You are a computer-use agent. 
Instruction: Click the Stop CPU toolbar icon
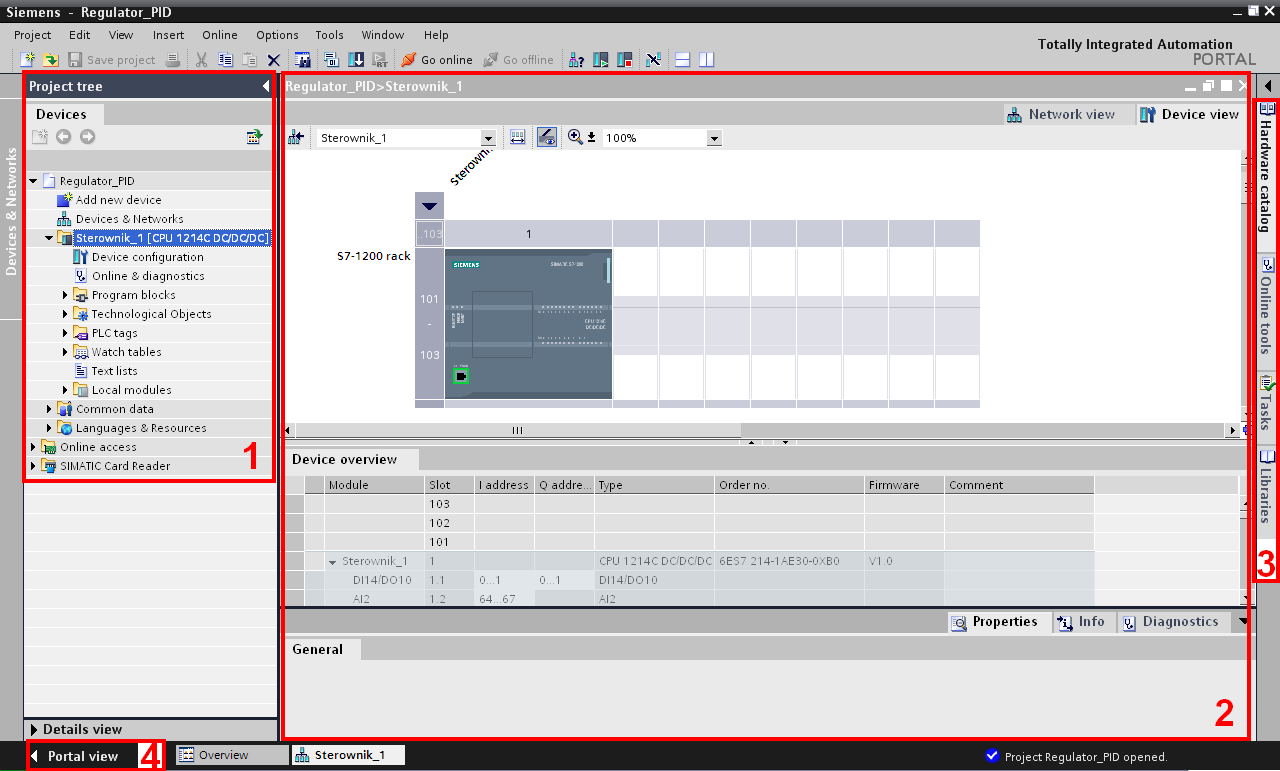point(624,60)
